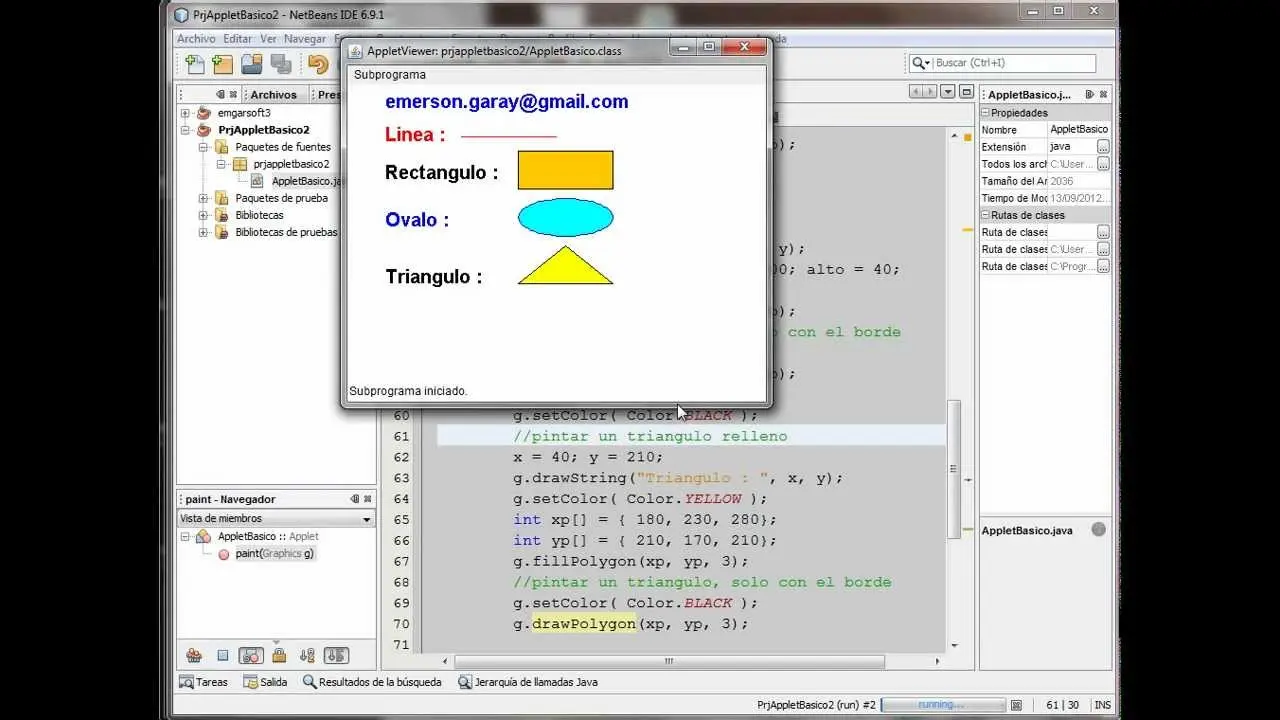1280x720 pixels.
Task: Click the AppletBasico.java file icon
Action: 257,181
